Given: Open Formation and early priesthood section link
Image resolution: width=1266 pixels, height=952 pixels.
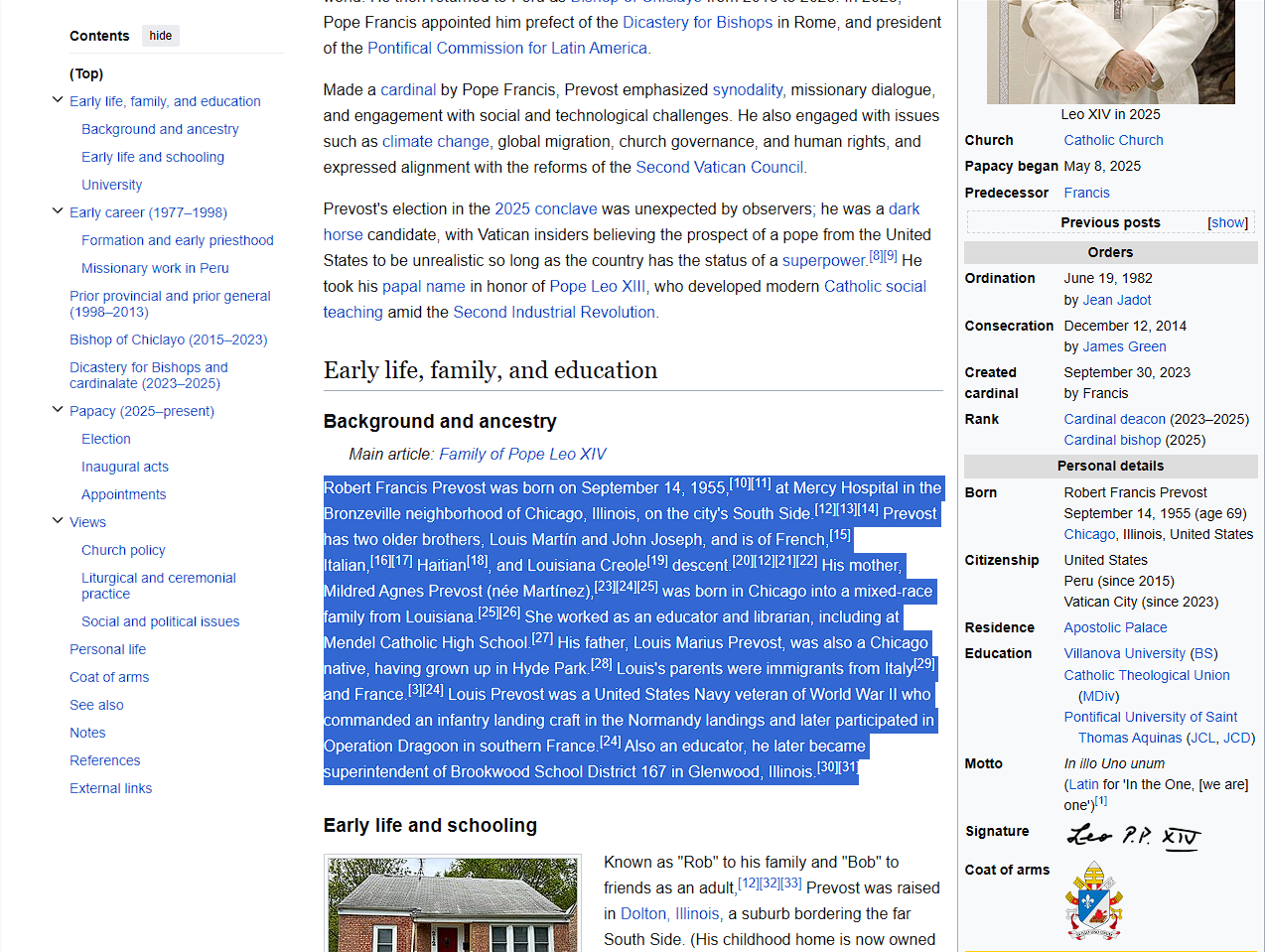Looking at the screenshot, I should tap(178, 240).
